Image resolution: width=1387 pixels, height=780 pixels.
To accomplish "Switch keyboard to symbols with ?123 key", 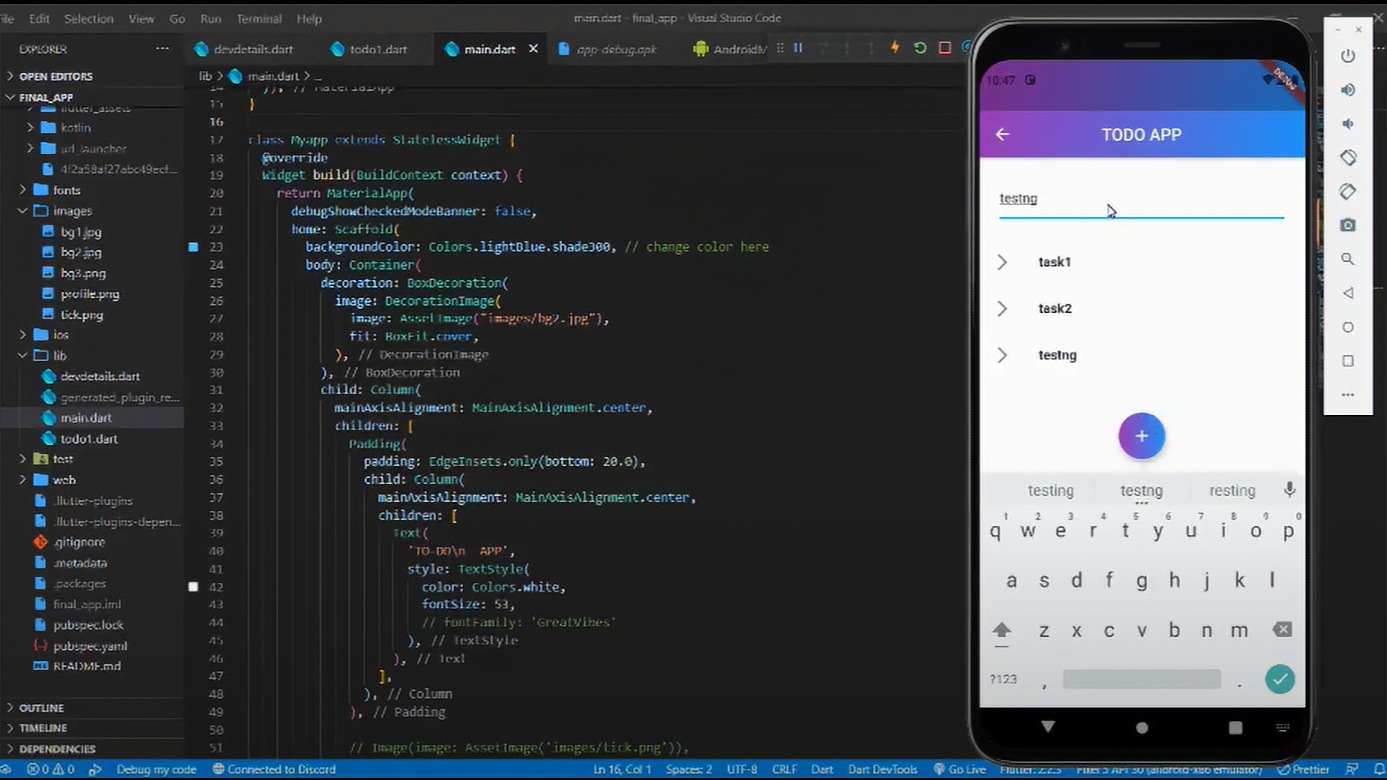I will click(x=1003, y=679).
